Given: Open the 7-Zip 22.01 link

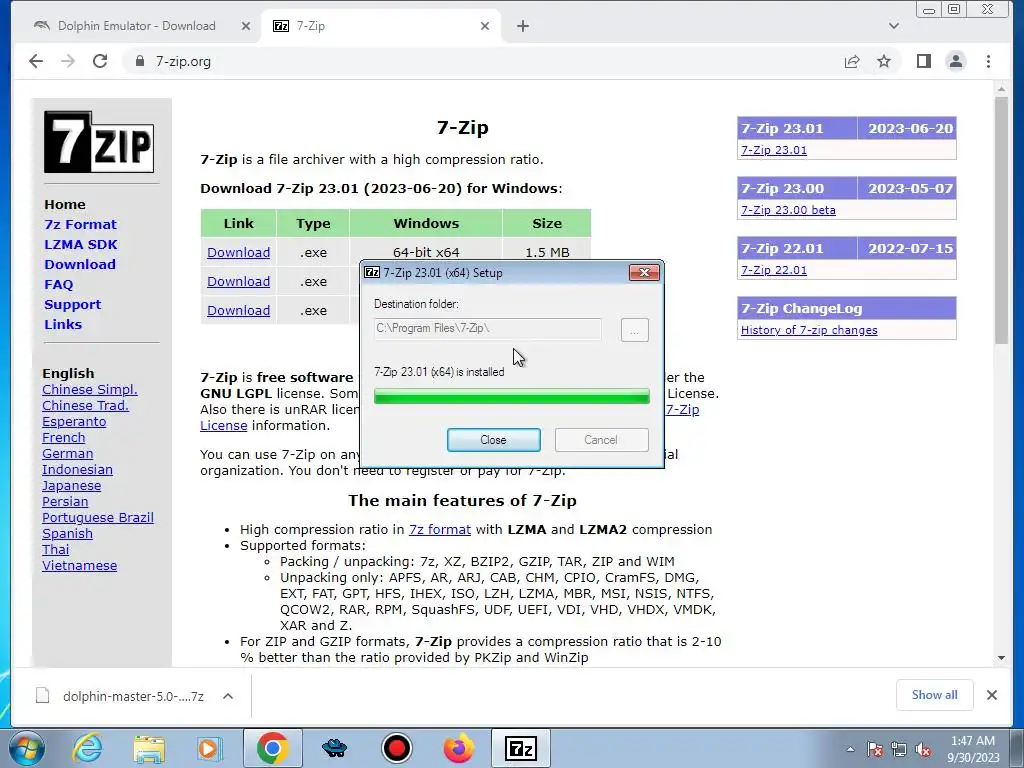Looking at the screenshot, I should tap(774, 270).
